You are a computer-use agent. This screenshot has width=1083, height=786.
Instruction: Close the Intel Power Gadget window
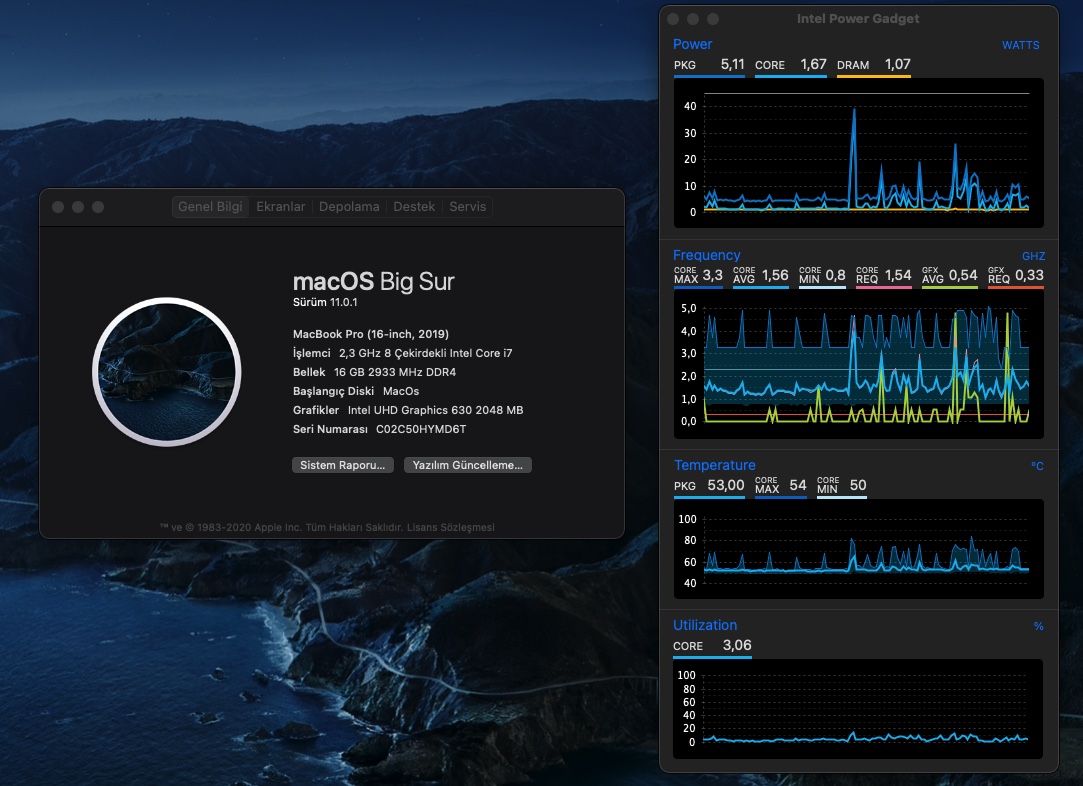pos(673,19)
